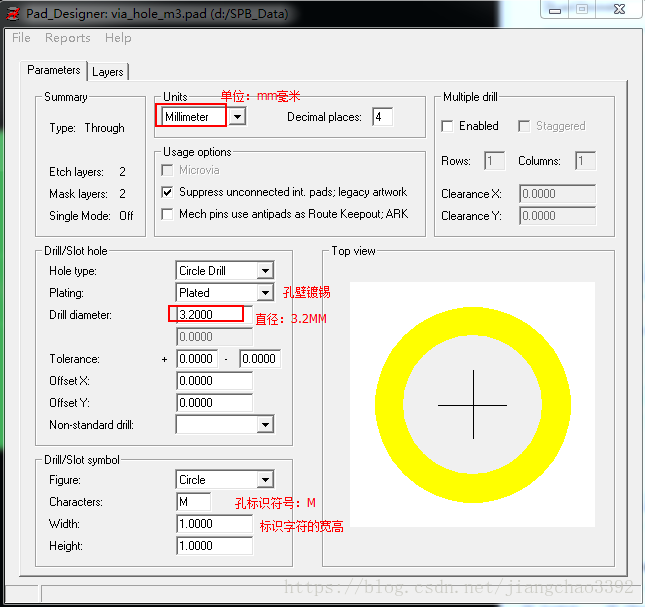Screen dimensions: 645x607
Task: Enable Mech pins use antipads checkbox
Action: click(167, 214)
